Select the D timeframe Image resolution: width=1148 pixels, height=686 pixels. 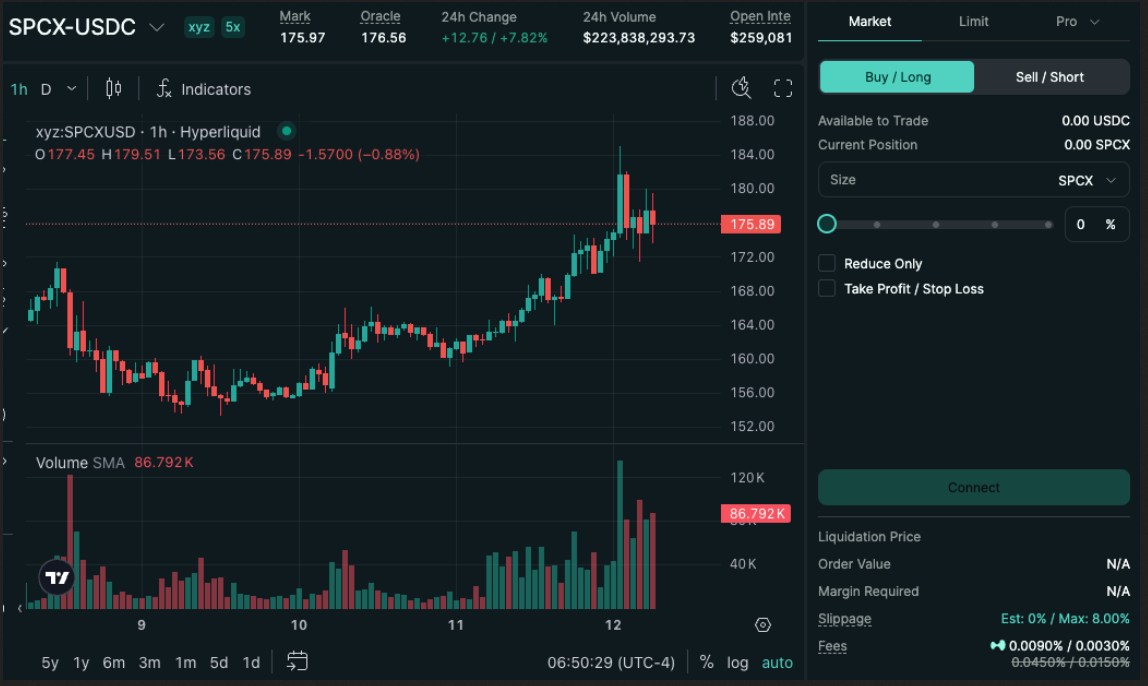(x=46, y=89)
